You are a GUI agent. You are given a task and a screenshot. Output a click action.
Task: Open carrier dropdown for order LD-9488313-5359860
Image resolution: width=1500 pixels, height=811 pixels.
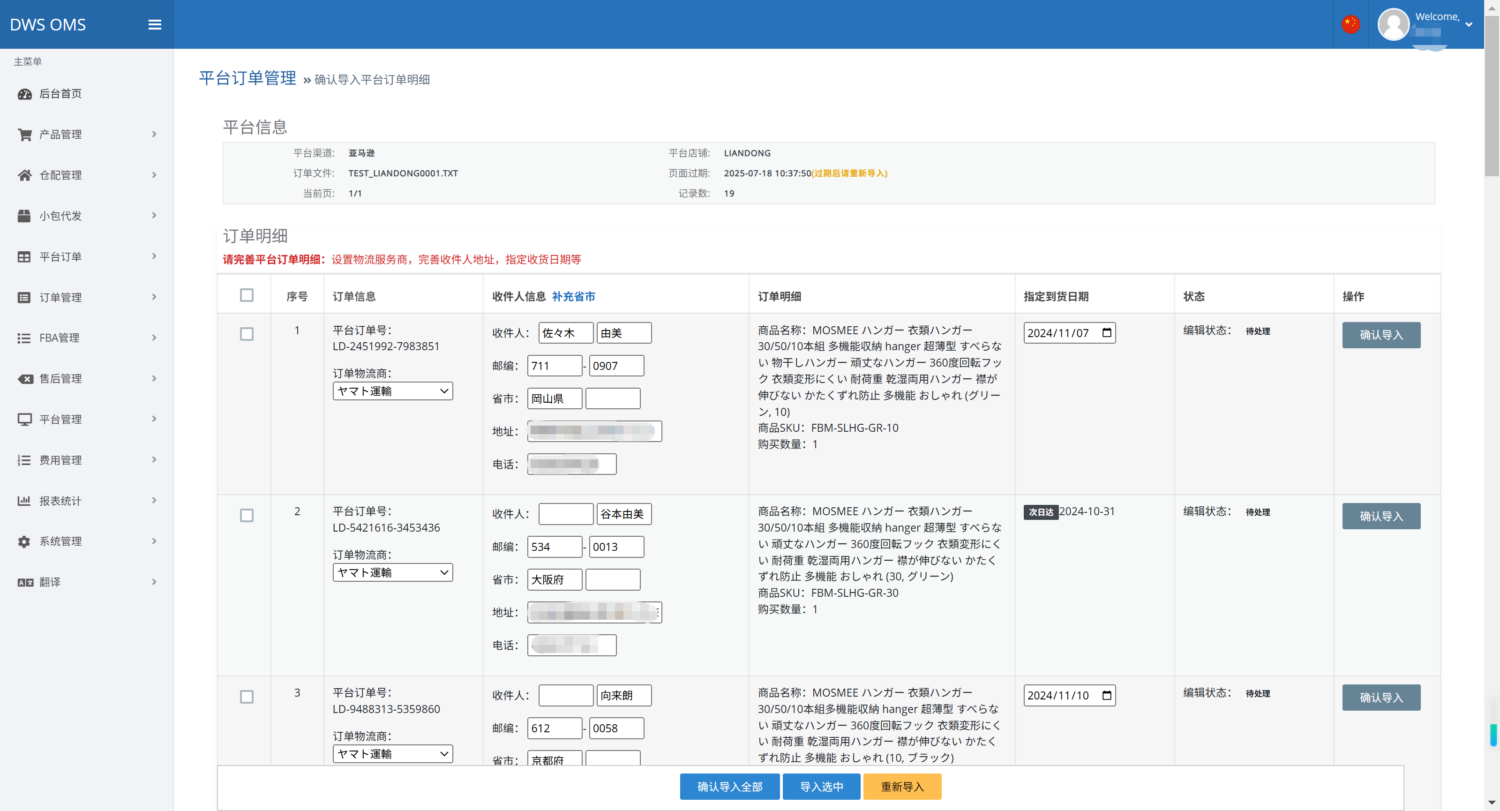tap(393, 754)
